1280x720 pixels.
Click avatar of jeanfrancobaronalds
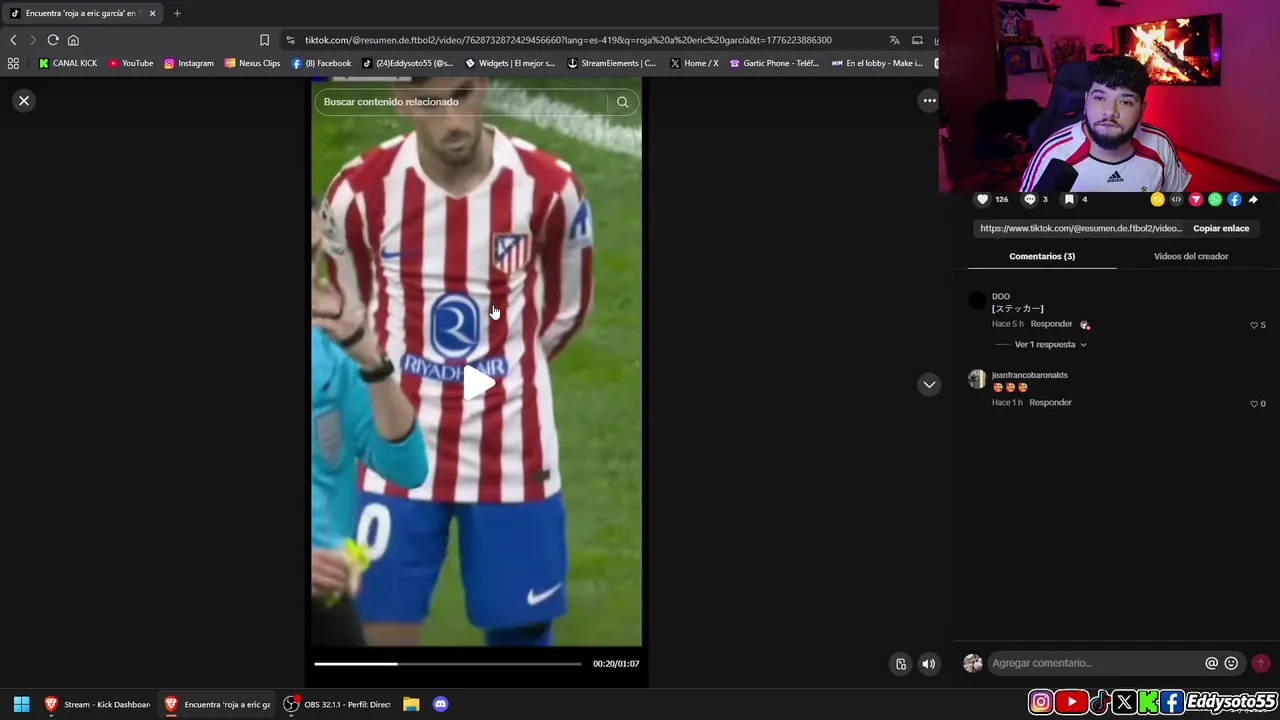click(x=977, y=379)
